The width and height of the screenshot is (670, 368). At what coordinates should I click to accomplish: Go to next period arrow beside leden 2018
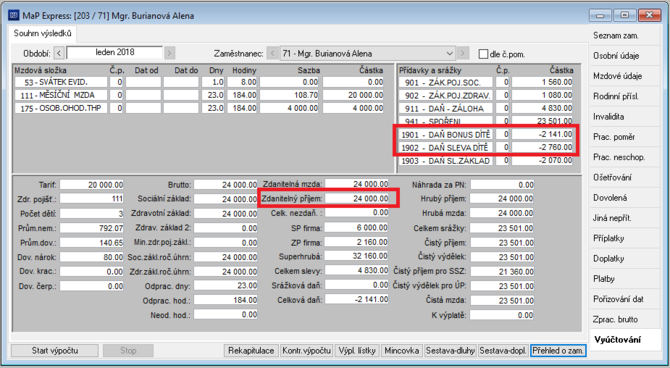coord(170,53)
